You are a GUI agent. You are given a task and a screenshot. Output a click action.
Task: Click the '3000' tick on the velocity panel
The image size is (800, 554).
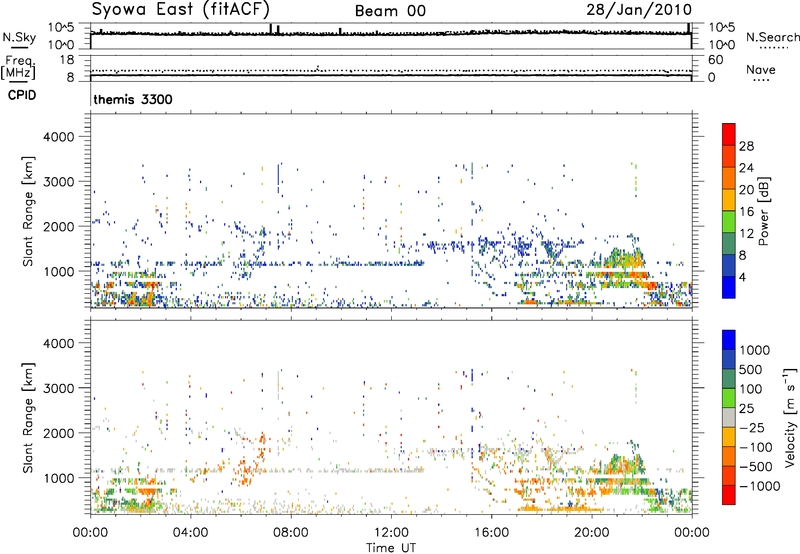point(58,388)
